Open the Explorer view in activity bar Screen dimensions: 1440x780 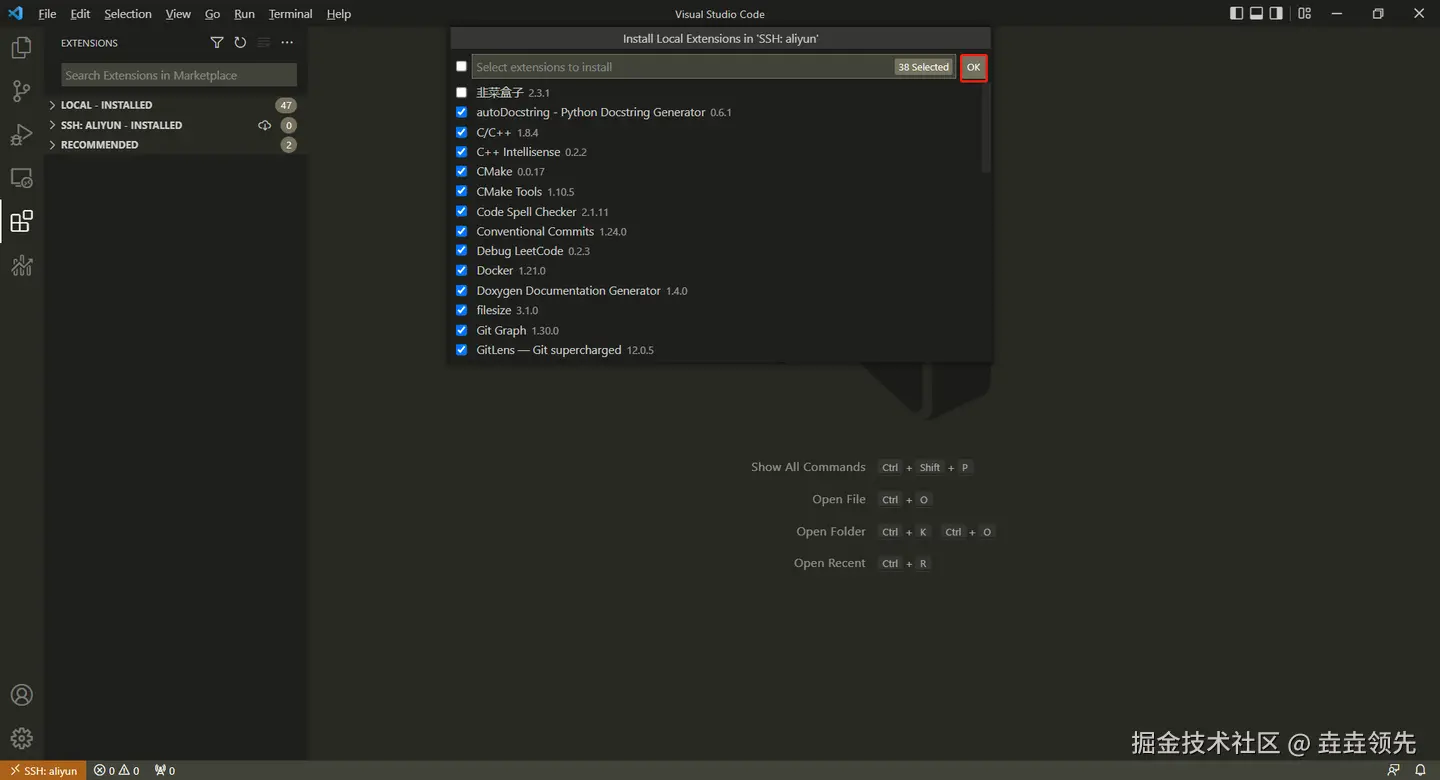pos(21,47)
